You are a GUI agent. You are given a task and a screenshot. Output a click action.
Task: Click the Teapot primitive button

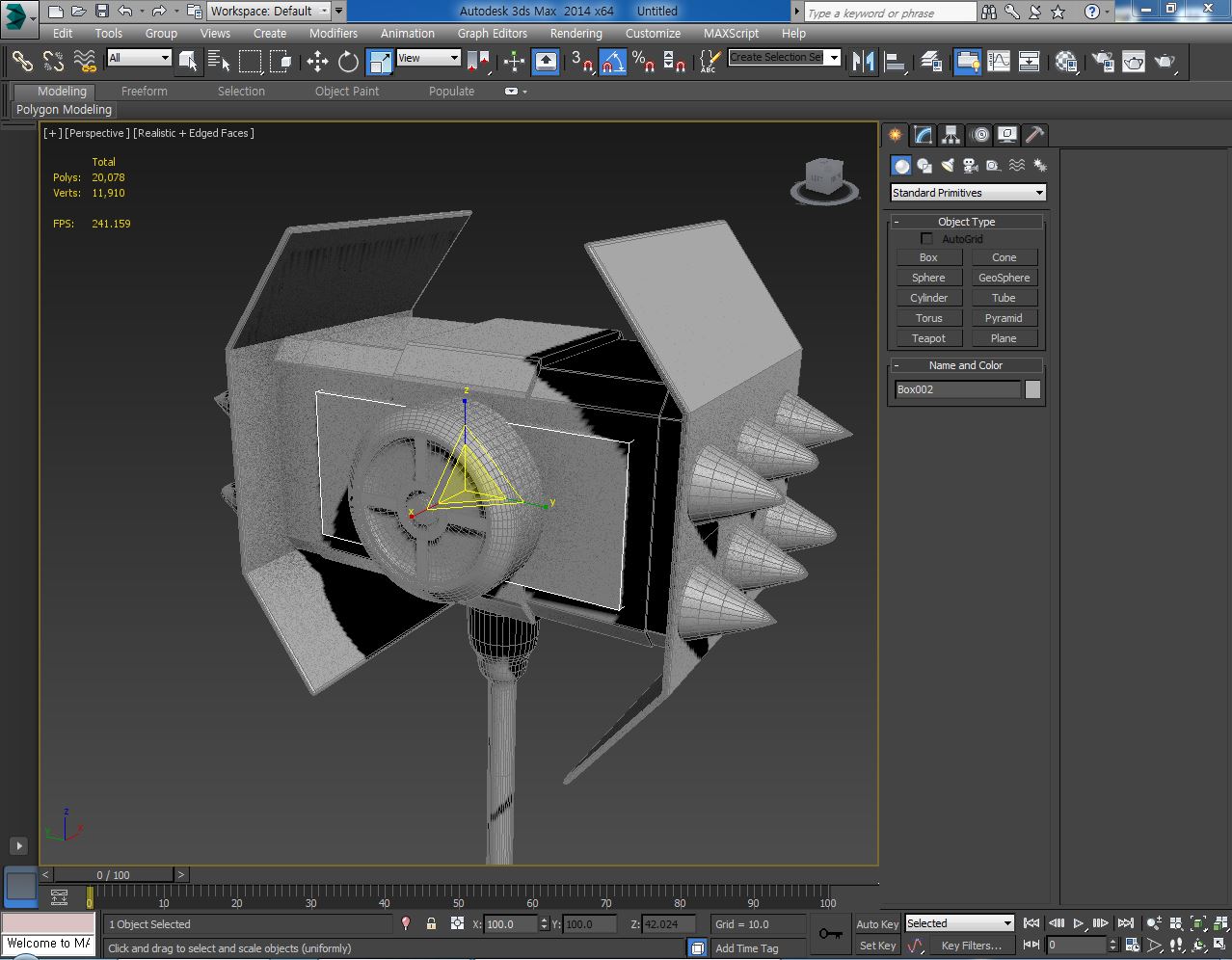pyautogui.click(x=928, y=338)
